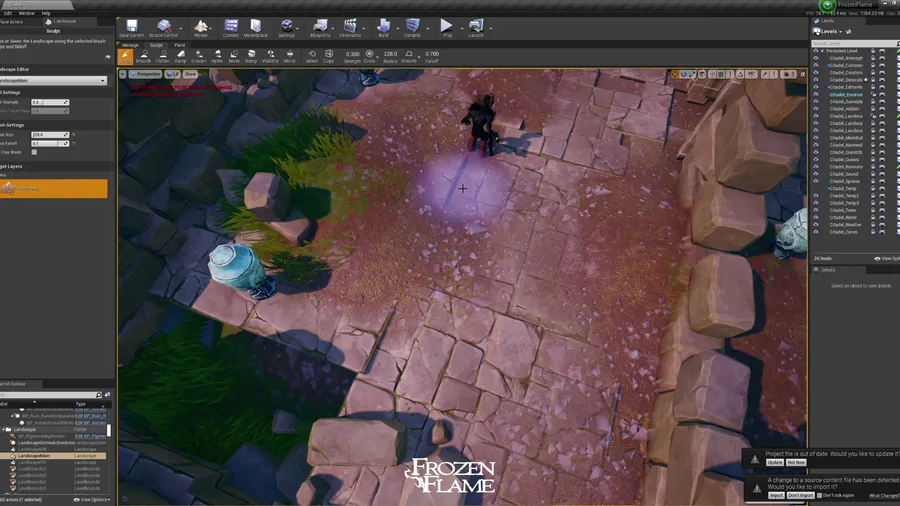Toggle visibility of Citadel_Zones level

point(816,232)
